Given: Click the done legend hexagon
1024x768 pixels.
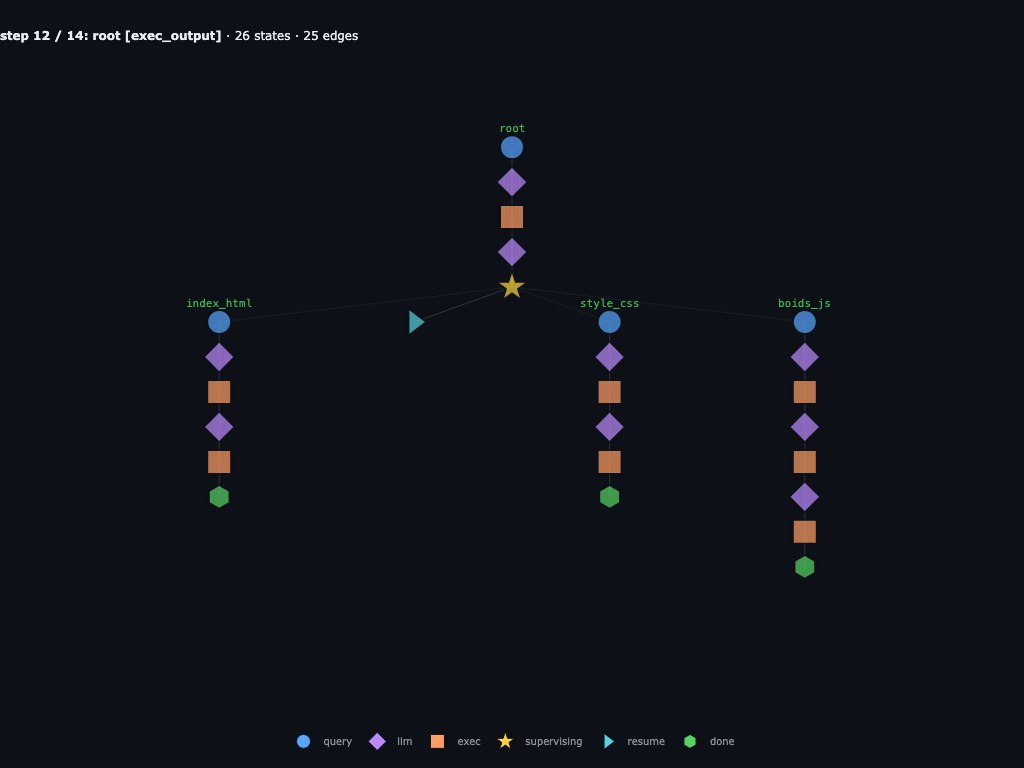Looking at the screenshot, I should (x=690, y=741).
